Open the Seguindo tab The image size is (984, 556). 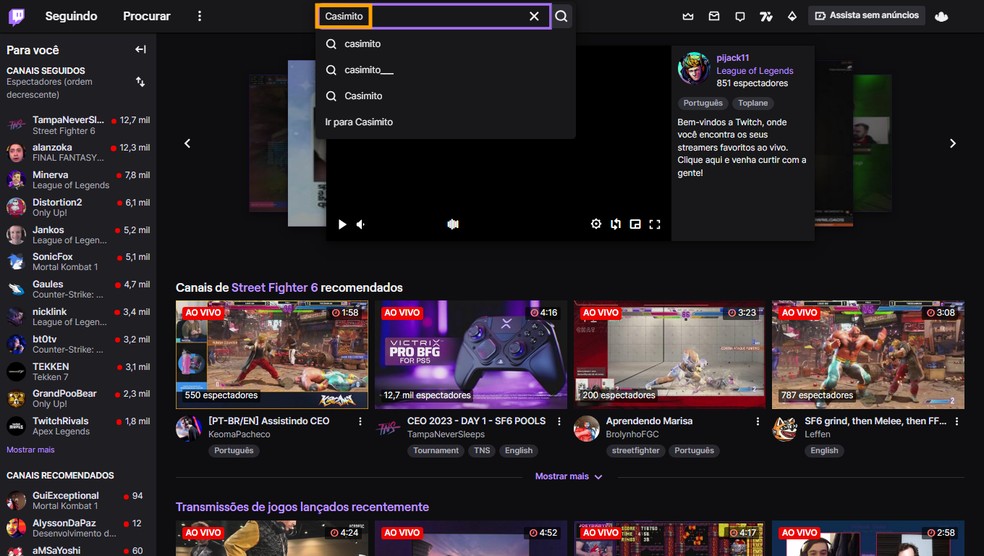[x=71, y=16]
